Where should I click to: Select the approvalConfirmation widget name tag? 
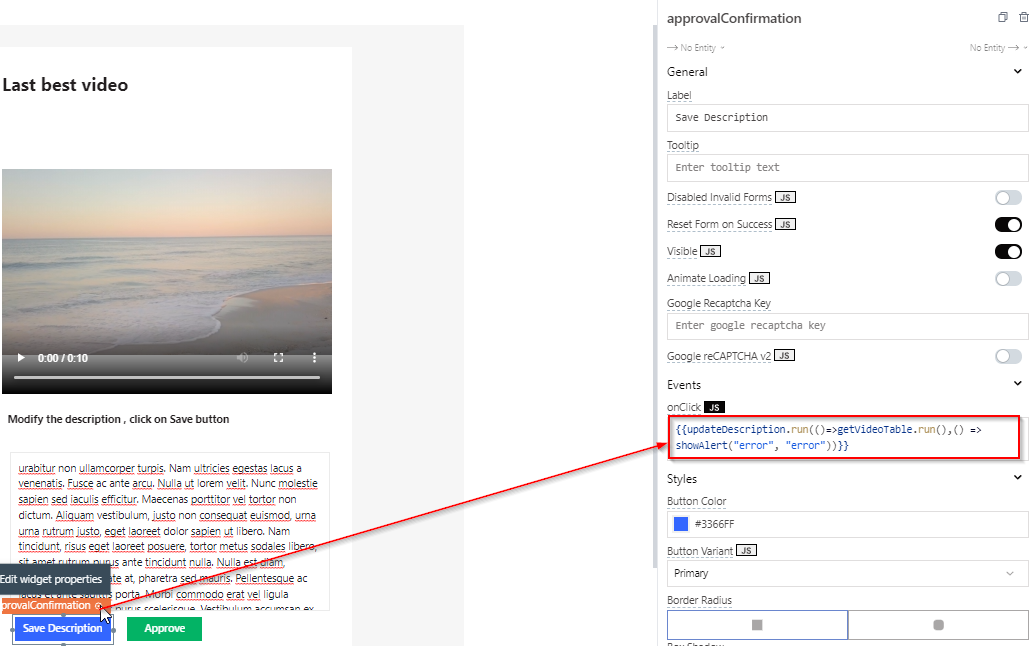pos(51,605)
